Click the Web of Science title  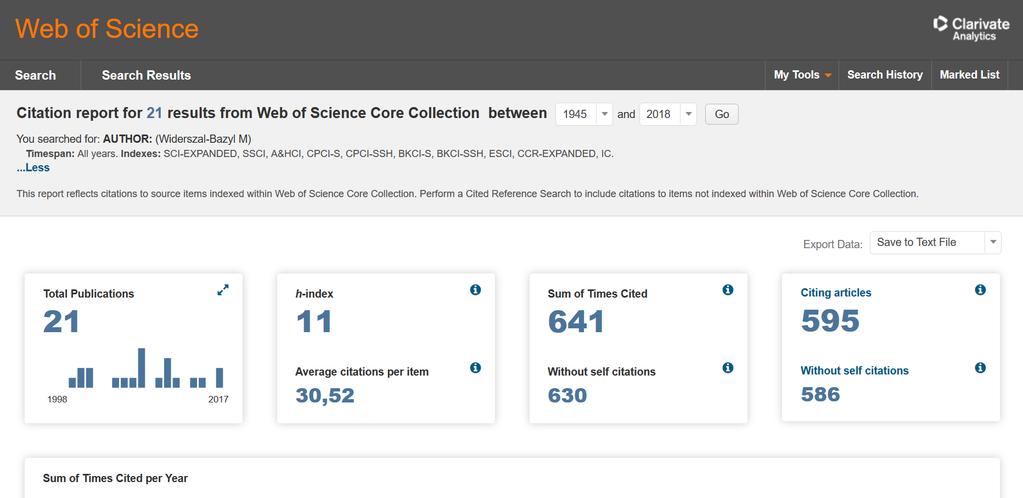[107, 29]
